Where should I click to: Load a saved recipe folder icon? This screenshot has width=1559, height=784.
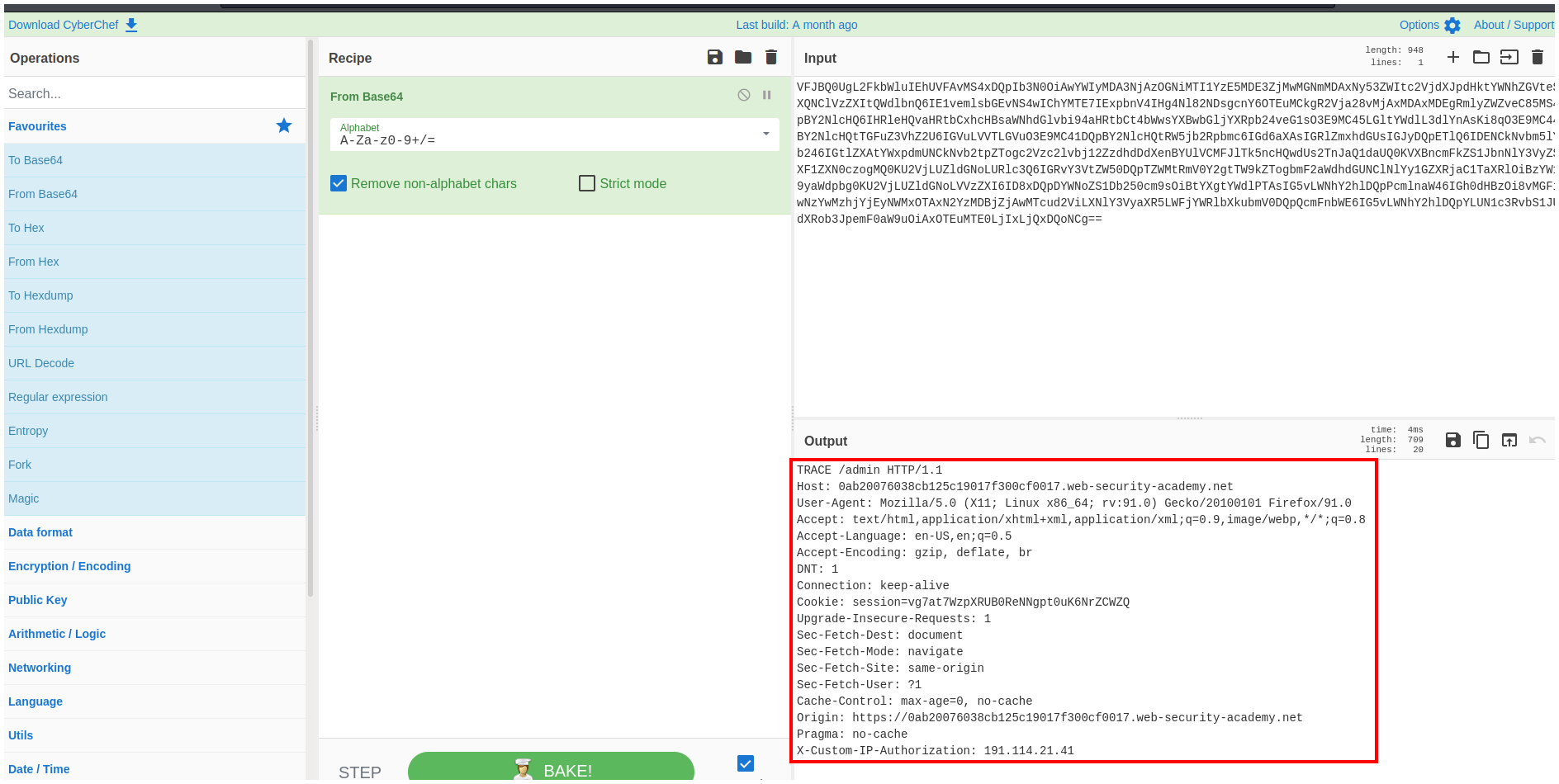[x=743, y=57]
